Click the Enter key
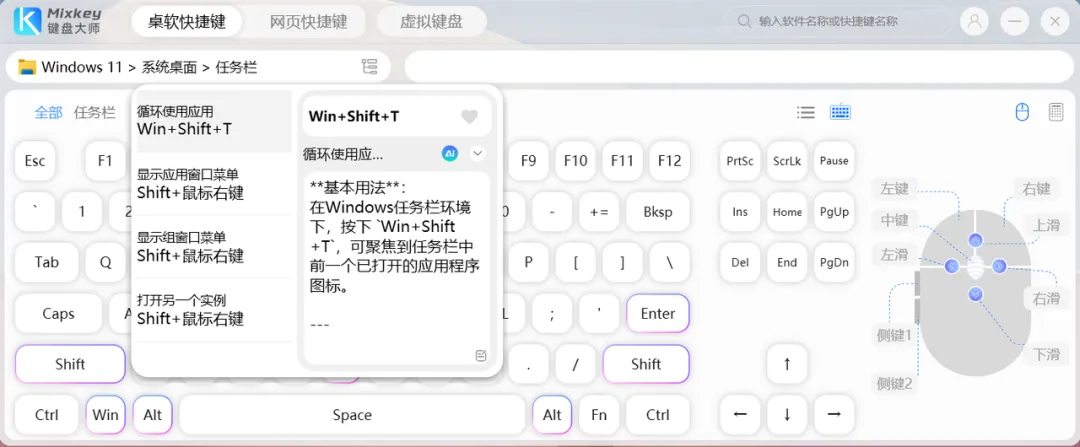Image resolution: width=1080 pixels, height=447 pixels. pos(658,313)
